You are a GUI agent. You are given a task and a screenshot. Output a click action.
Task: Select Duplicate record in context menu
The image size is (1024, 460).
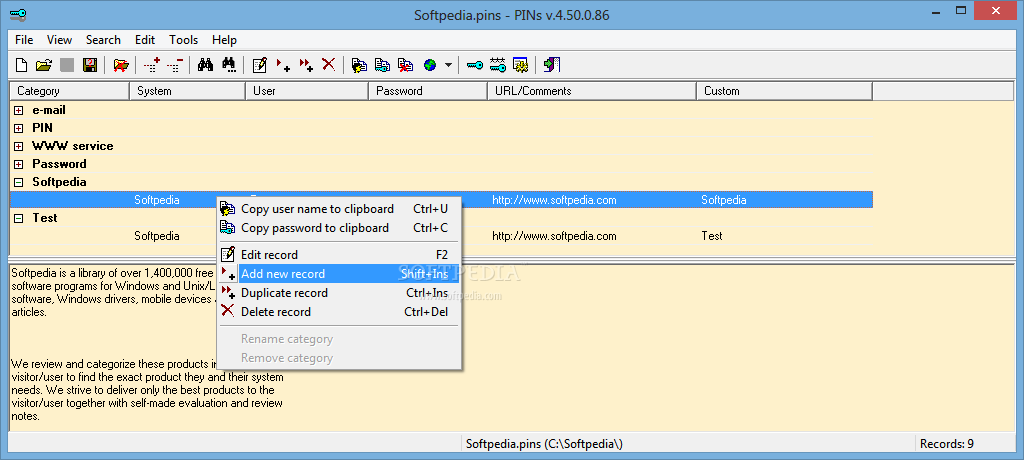click(x=339, y=293)
